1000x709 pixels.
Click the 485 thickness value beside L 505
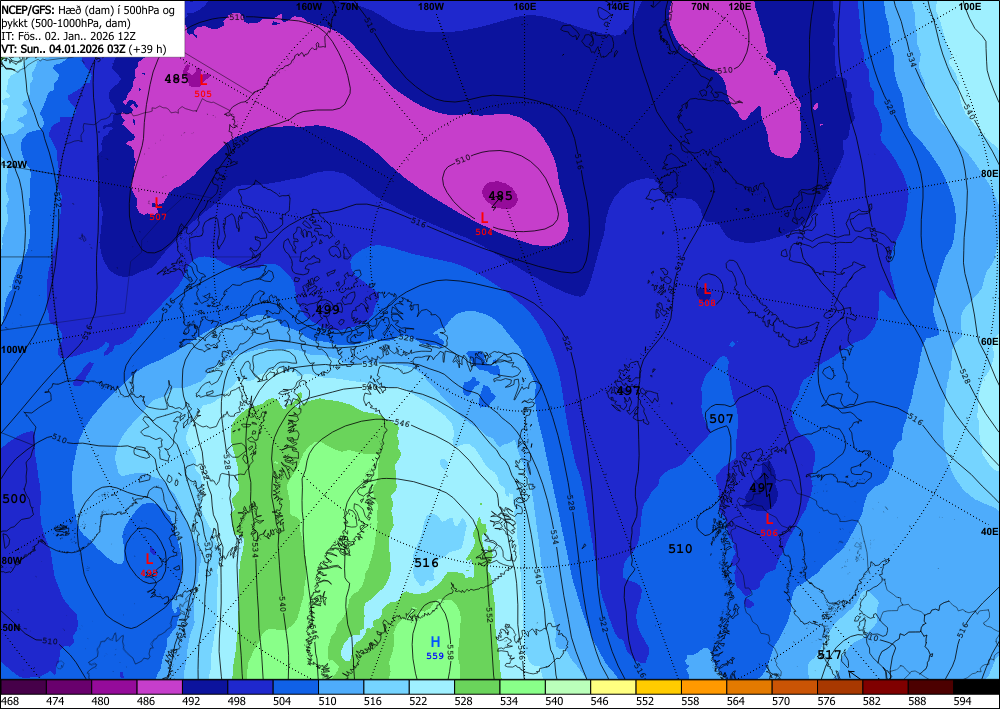(x=176, y=79)
